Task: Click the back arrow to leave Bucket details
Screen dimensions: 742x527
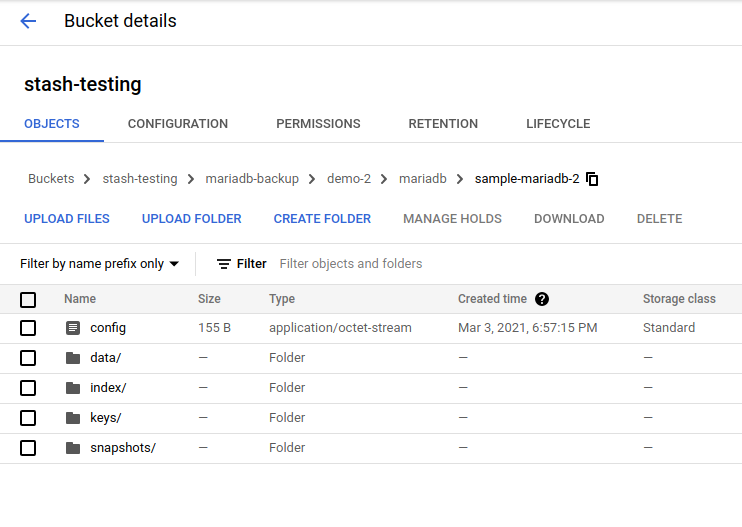Action: (x=28, y=21)
